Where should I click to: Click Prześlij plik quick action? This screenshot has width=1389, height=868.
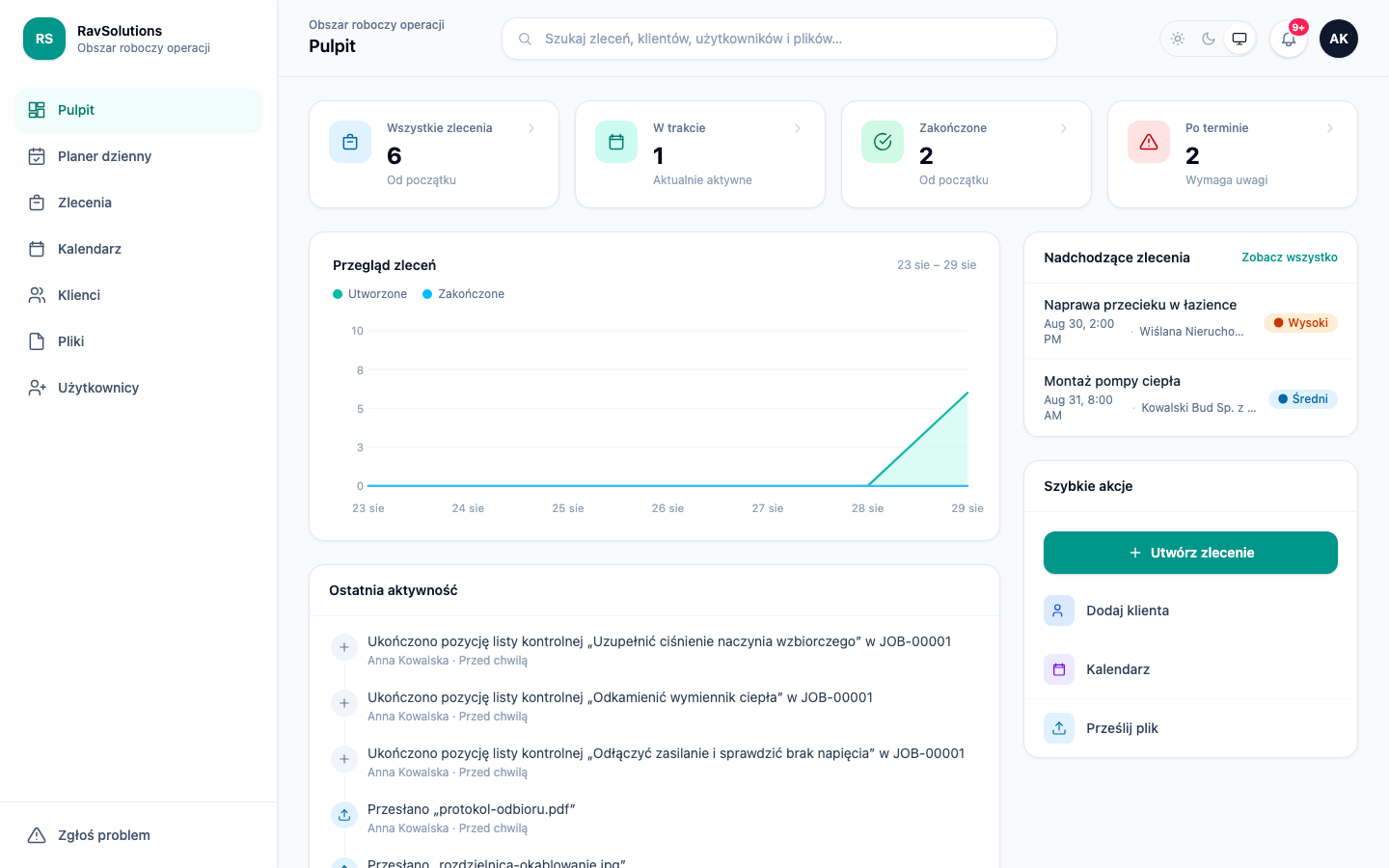tap(1190, 728)
